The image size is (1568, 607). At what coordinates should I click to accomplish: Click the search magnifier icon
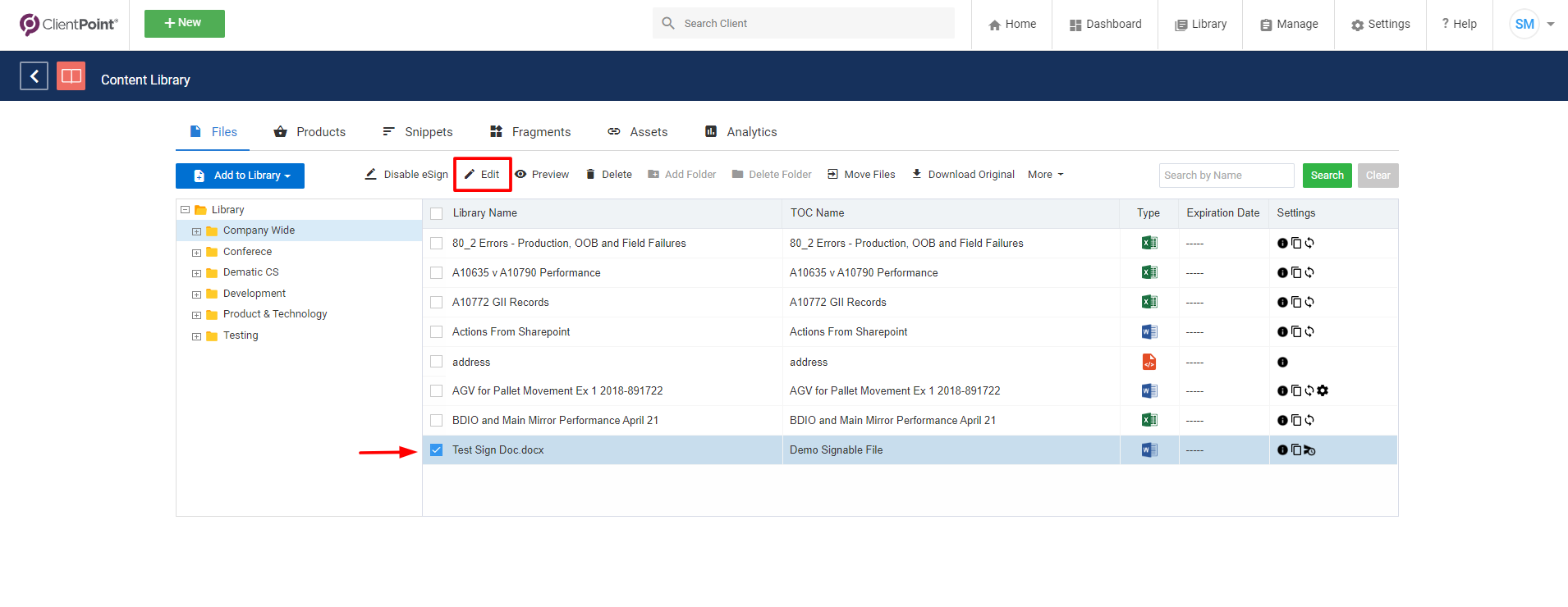[x=668, y=23]
